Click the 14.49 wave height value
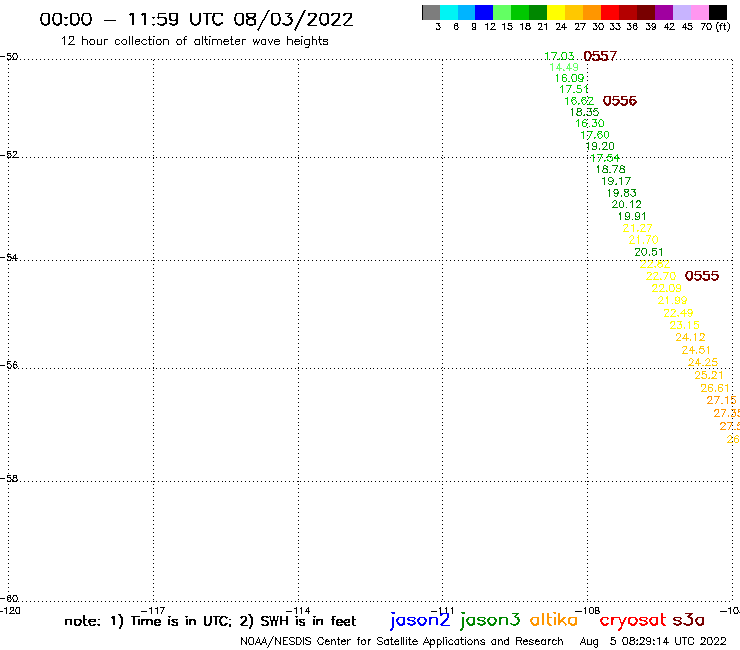Image resolution: width=740 pixels, height=650 pixels. tap(564, 67)
